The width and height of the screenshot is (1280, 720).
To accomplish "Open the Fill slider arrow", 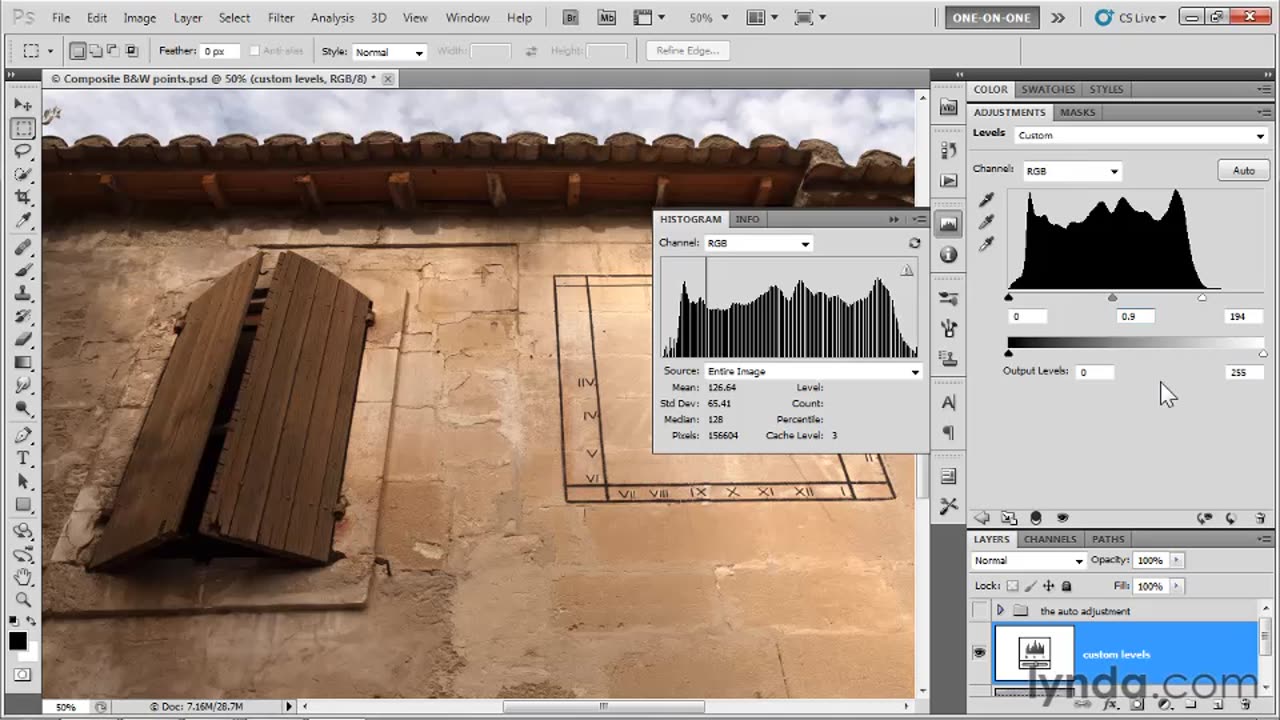I will click(x=1176, y=586).
